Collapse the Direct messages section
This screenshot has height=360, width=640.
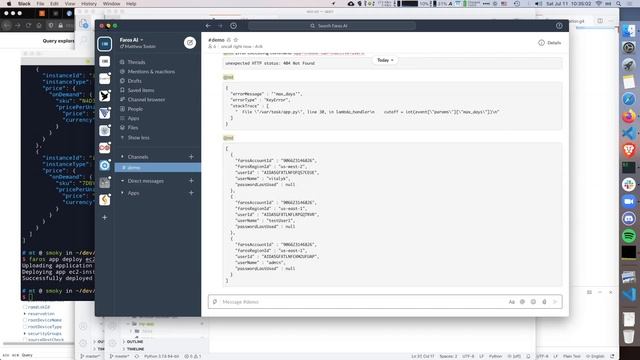[x=122, y=181]
